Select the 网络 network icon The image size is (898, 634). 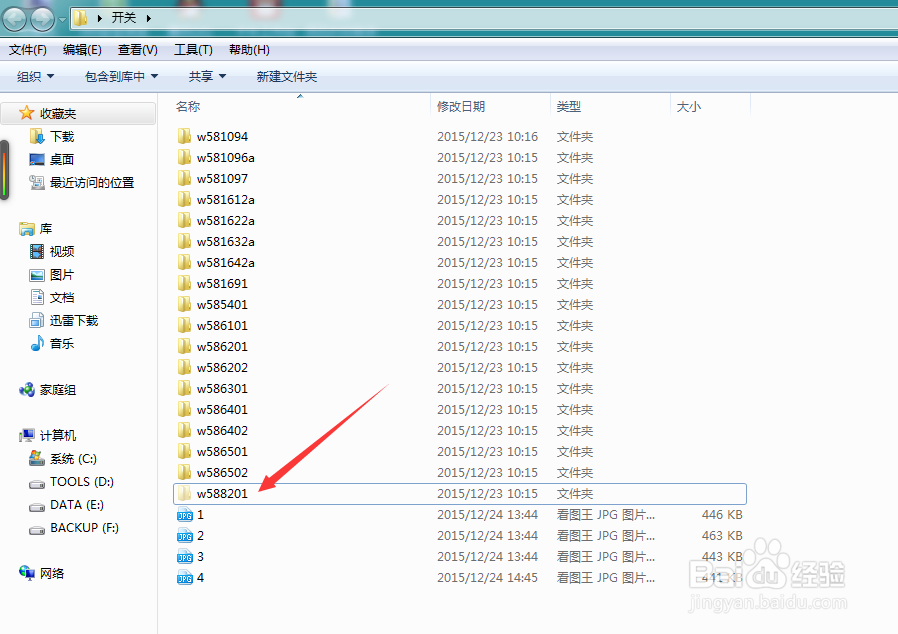point(26,573)
